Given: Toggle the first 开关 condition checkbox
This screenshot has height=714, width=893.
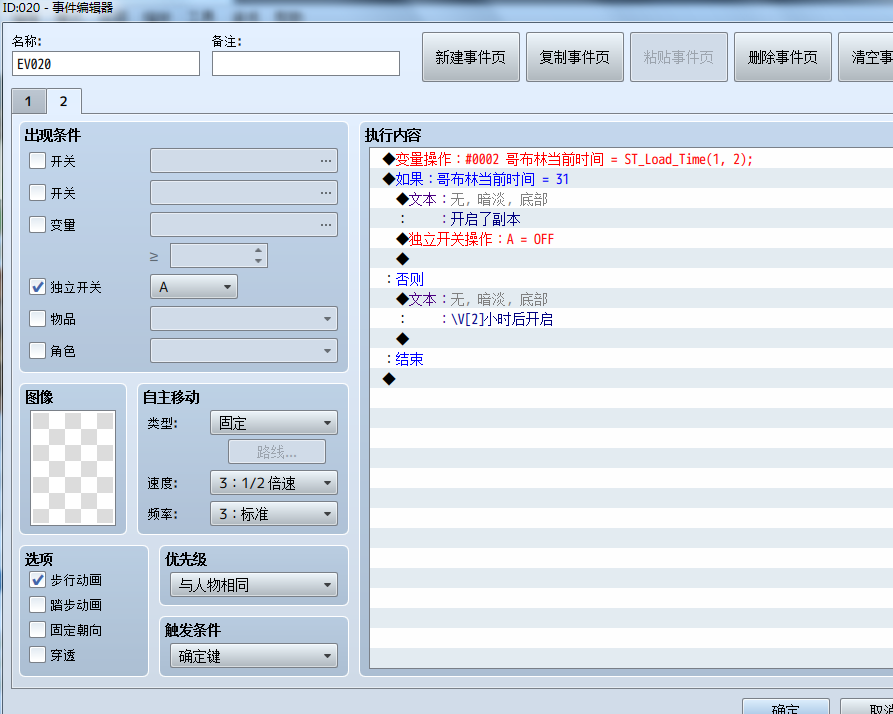Looking at the screenshot, I should (38, 161).
